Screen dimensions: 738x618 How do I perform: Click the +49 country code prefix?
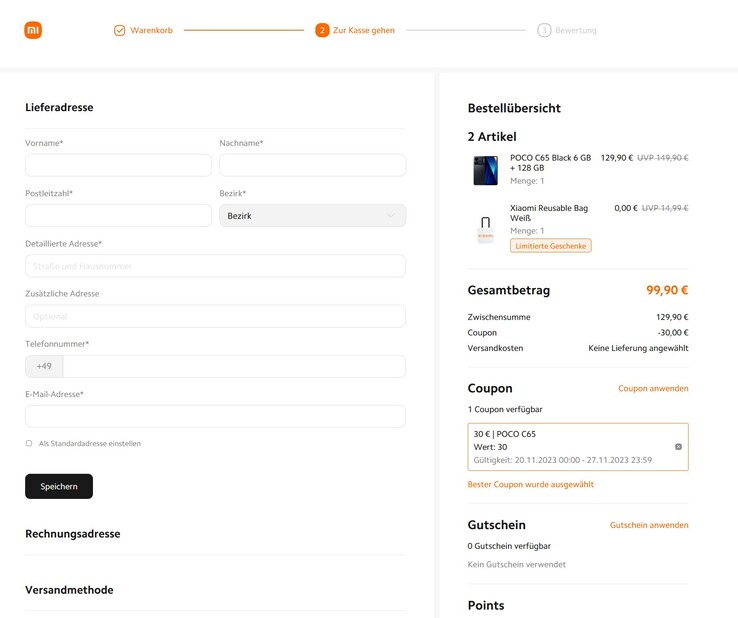coord(44,366)
